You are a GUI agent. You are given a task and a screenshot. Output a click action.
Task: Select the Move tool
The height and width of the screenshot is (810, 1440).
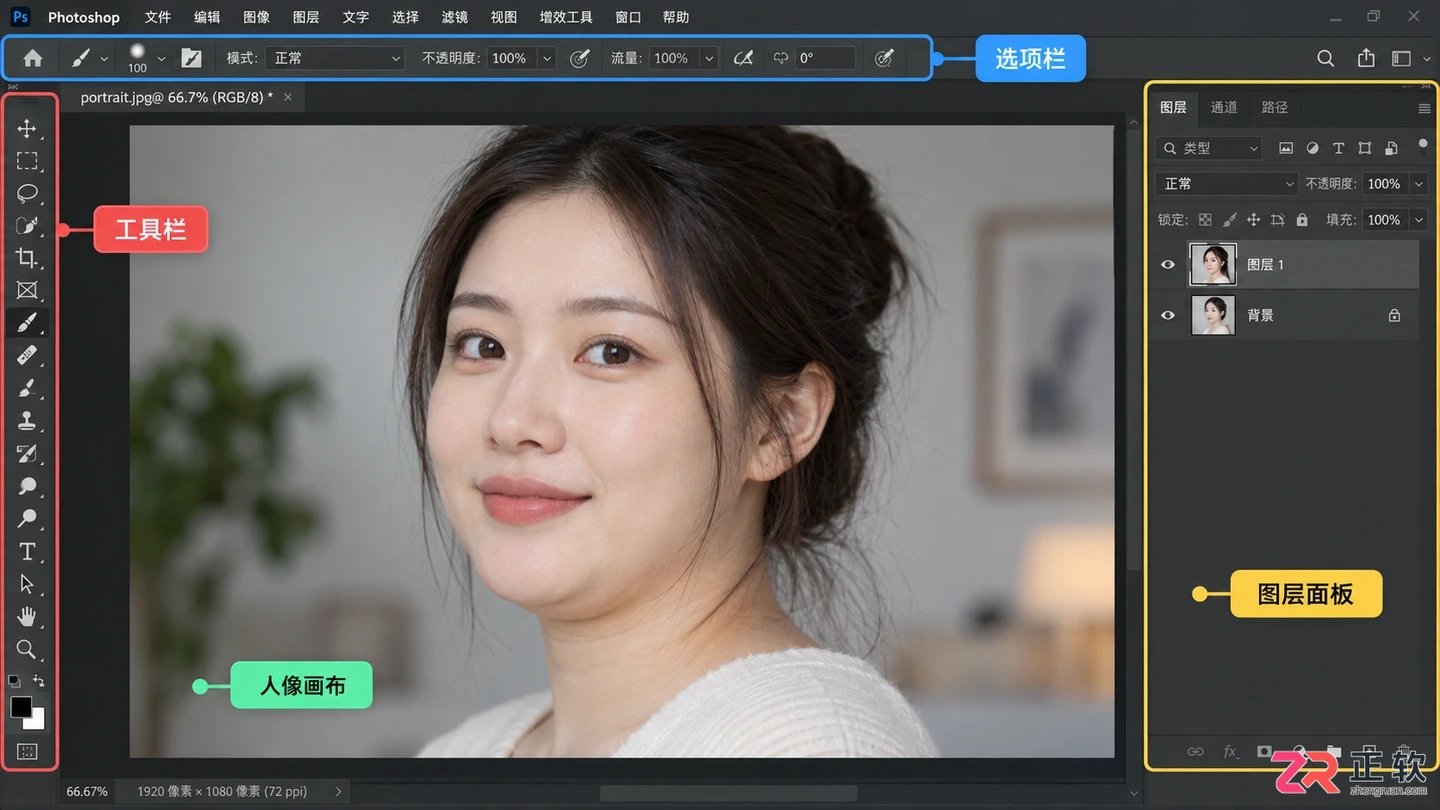27,128
